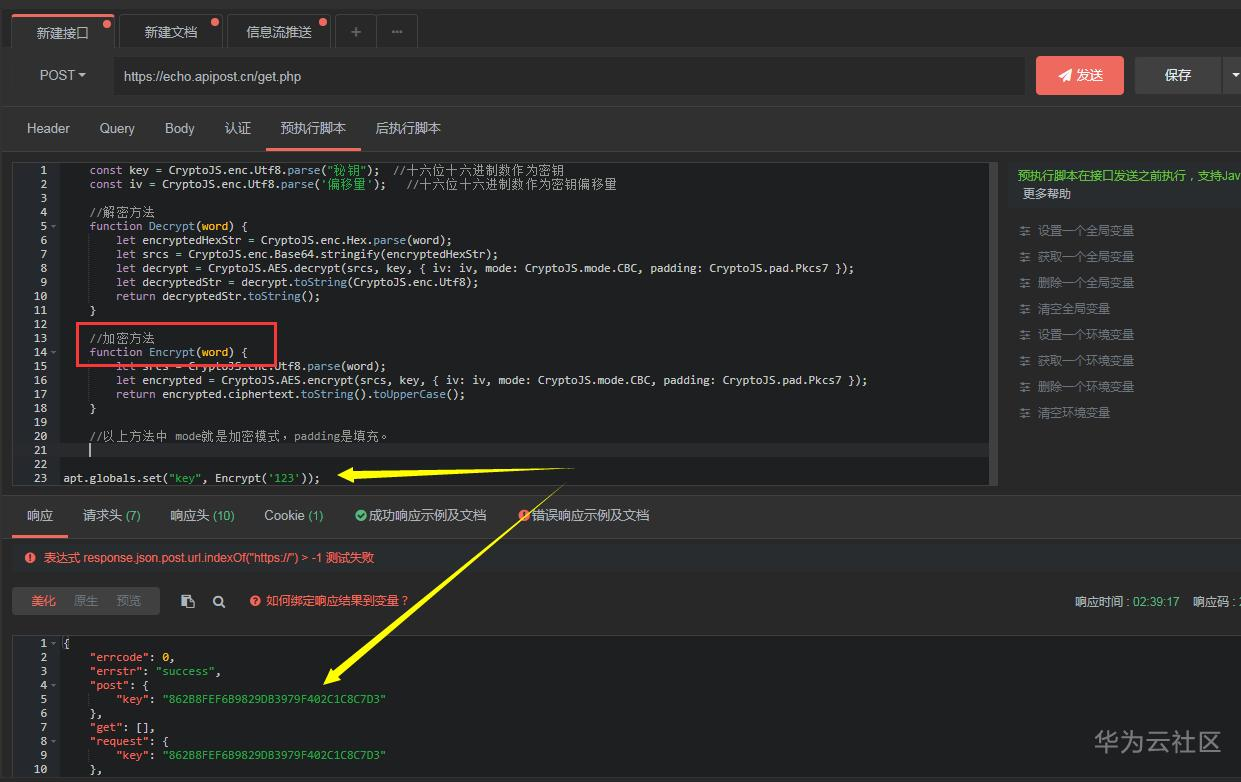This screenshot has width=1241, height=782.
Task: Open 如何绑定响应结果到变量？ help link
Action: [330, 601]
